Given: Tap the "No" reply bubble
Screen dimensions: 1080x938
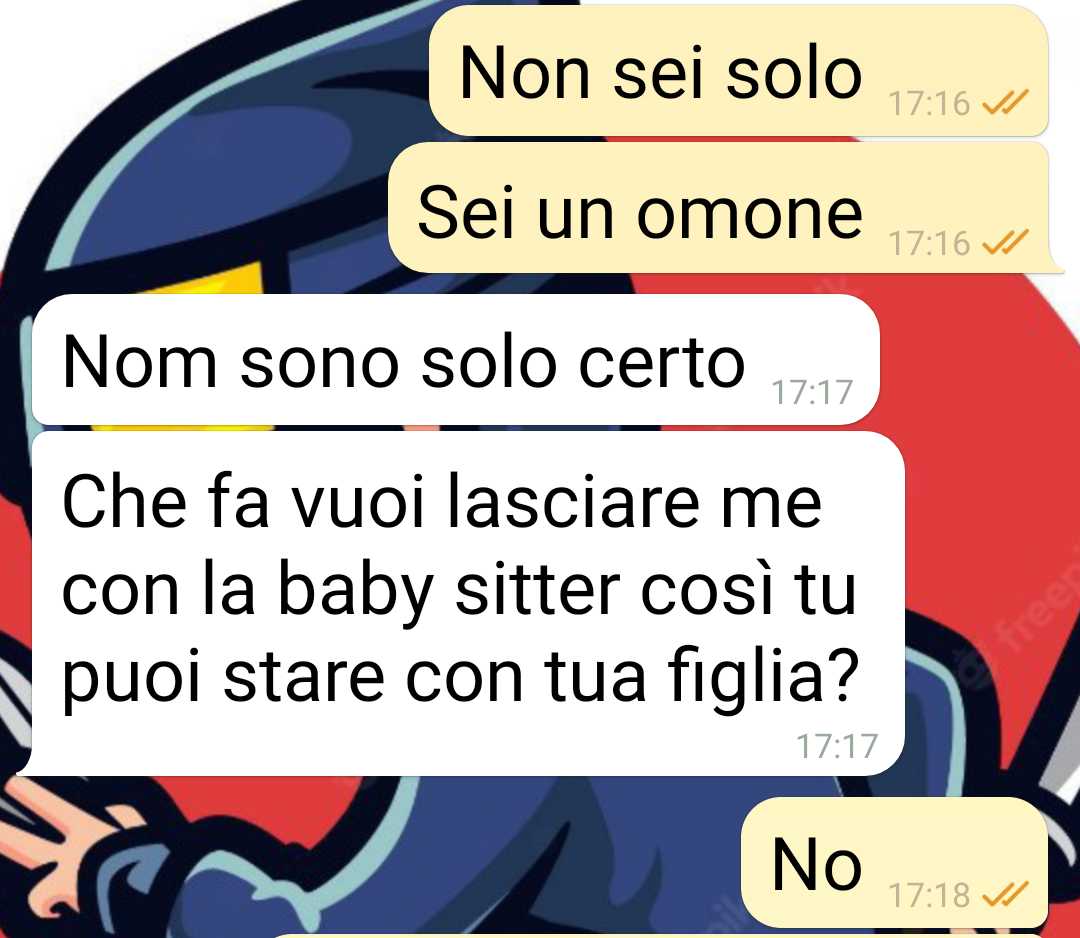Looking at the screenshot, I should pyautogui.click(x=894, y=862).
